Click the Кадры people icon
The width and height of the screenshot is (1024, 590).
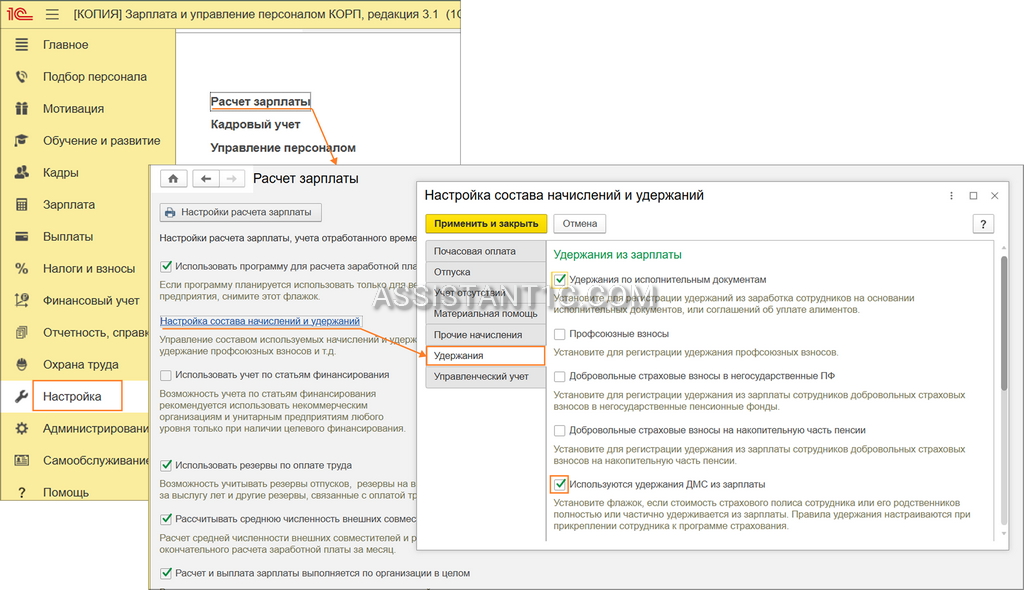point(22,172)
